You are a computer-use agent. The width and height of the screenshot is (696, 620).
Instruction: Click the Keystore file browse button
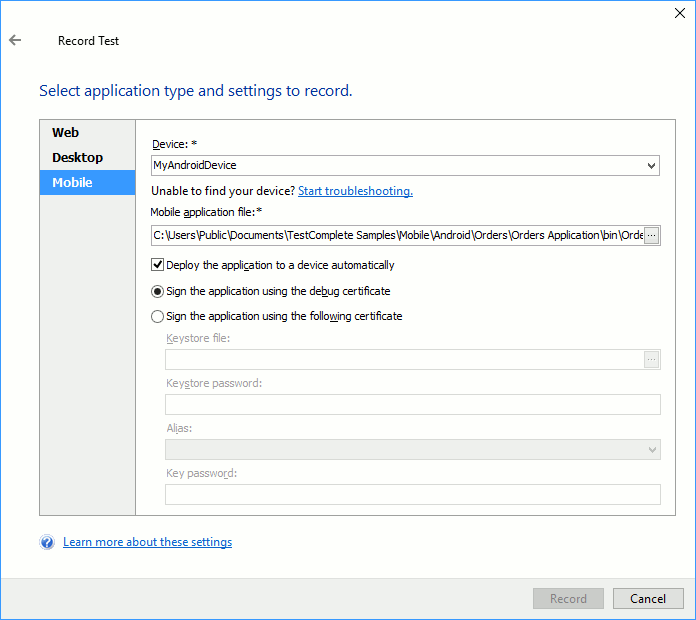(x=651, y=360)
